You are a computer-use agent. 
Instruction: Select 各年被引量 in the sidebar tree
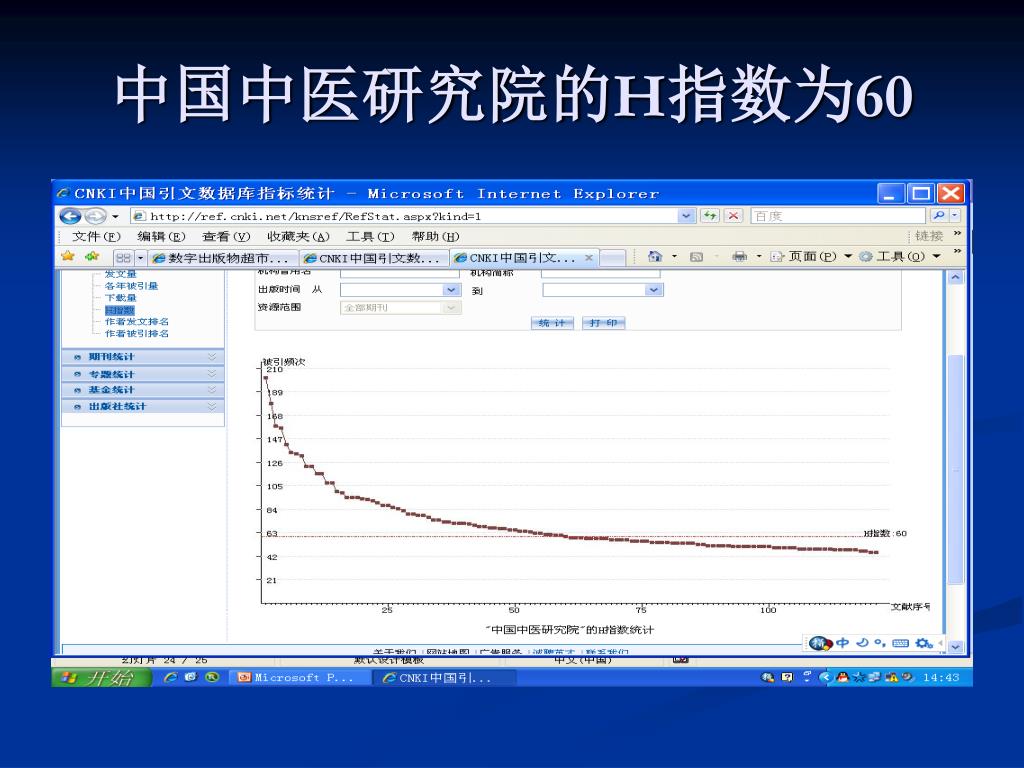[131, 285]
